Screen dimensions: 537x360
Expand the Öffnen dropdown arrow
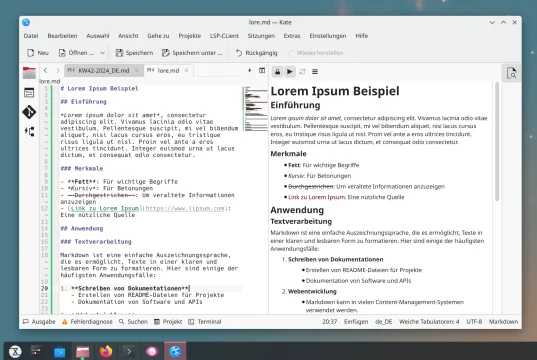coord(102,53)
